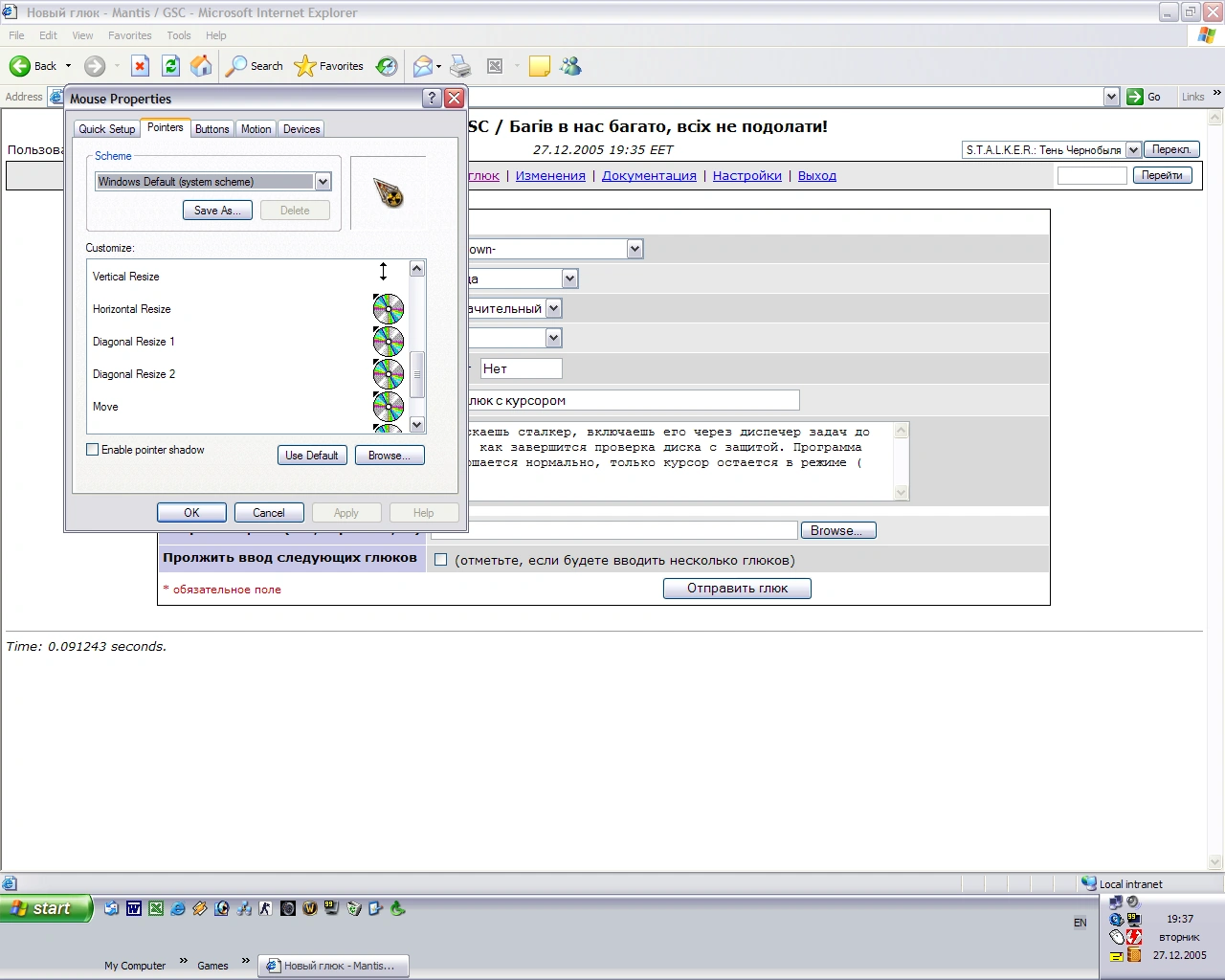Expand the Scheme dropdown list
Image resolution: width=1225 pixels, height=980 pixels.
(x=323, y=182)
